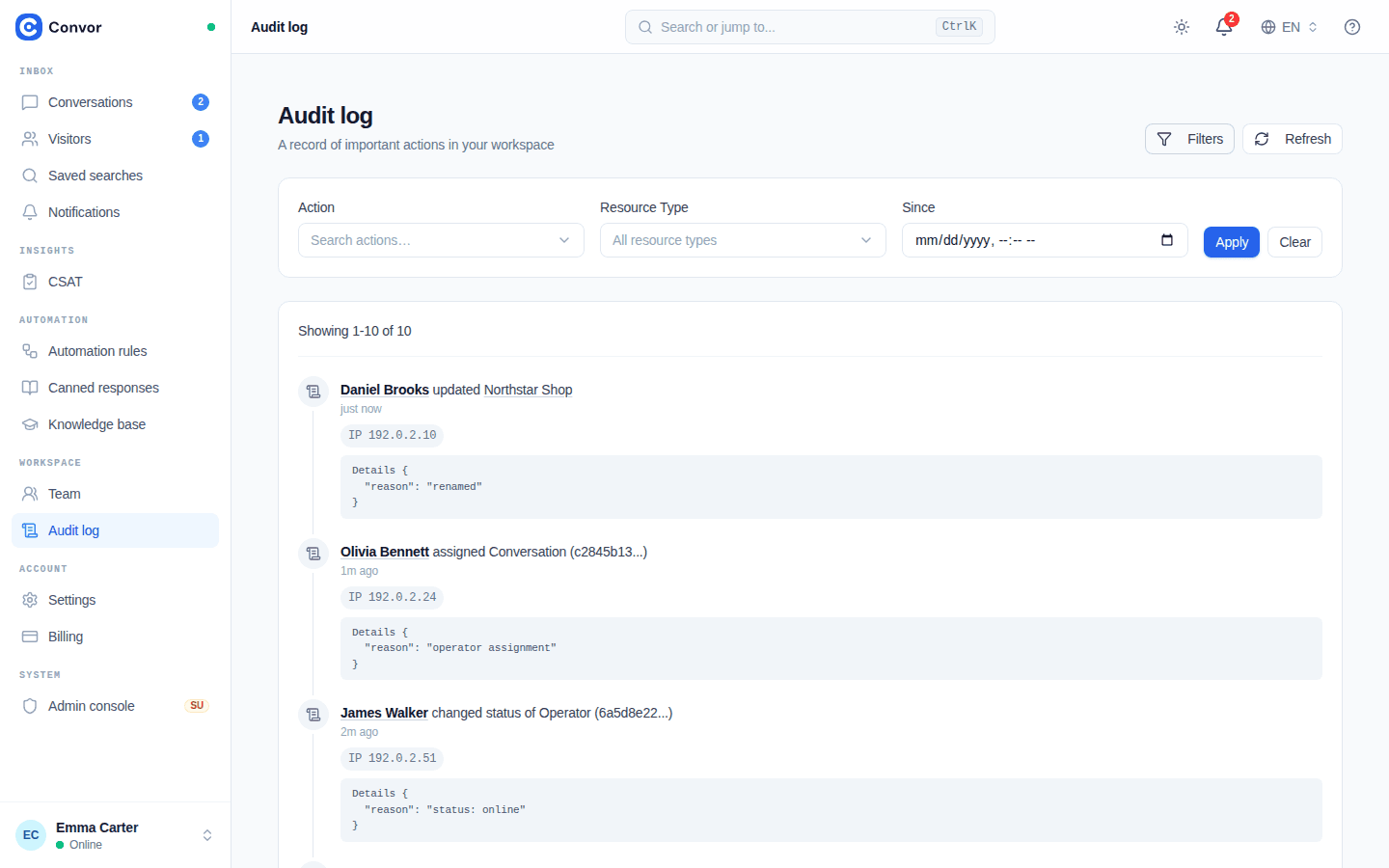Click the EC user avatar
The width and height of the screenshot is (1389, 868).
(31, 835)
